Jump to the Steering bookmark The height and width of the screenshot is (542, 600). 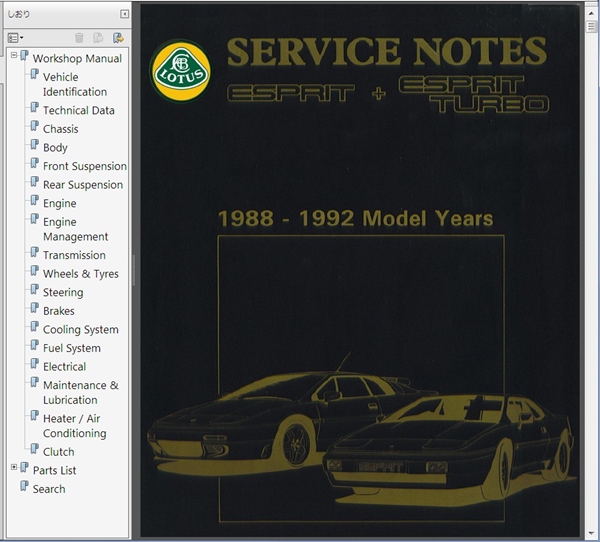63,292
